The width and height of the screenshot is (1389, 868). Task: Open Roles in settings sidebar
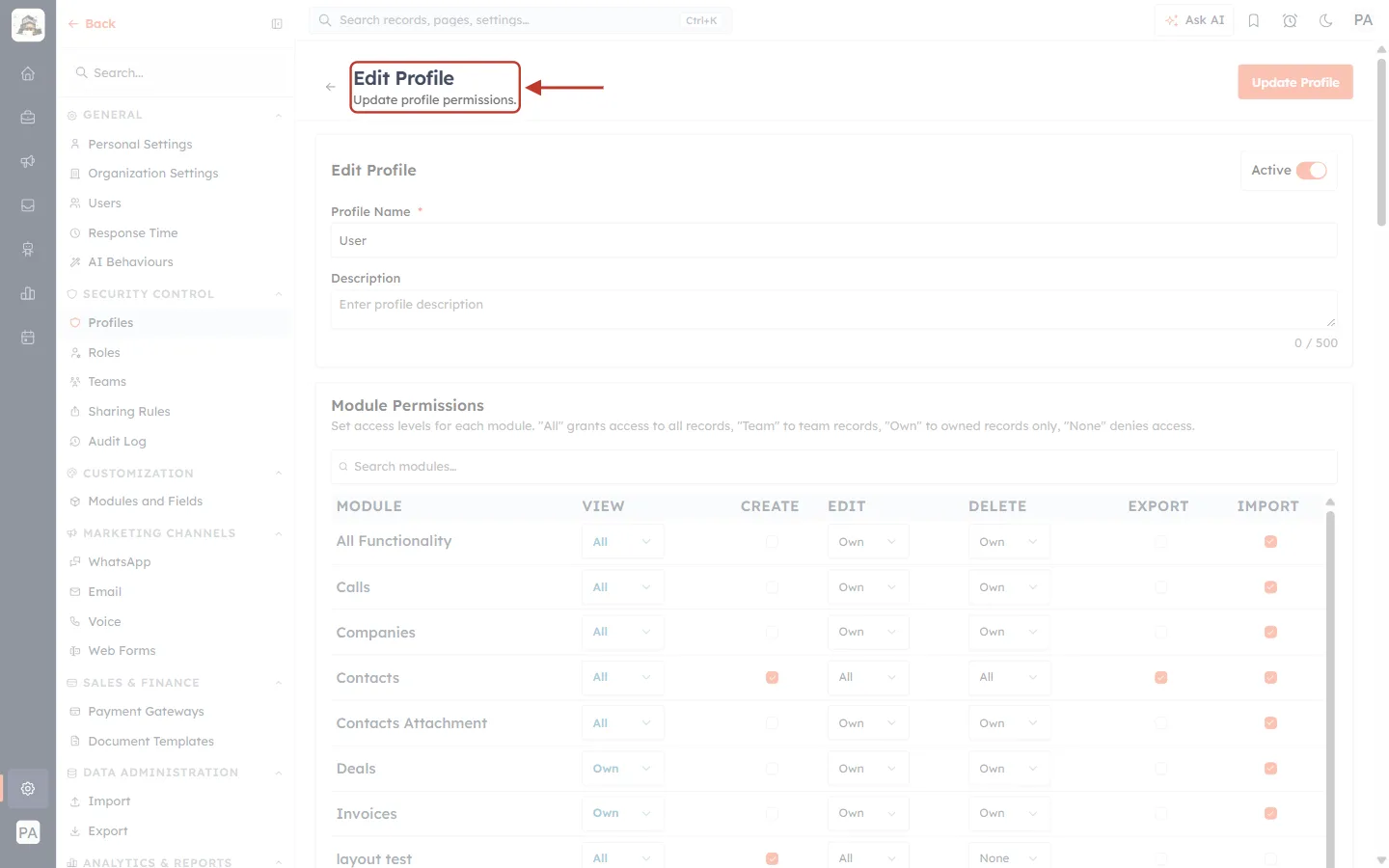pos(103,353)
